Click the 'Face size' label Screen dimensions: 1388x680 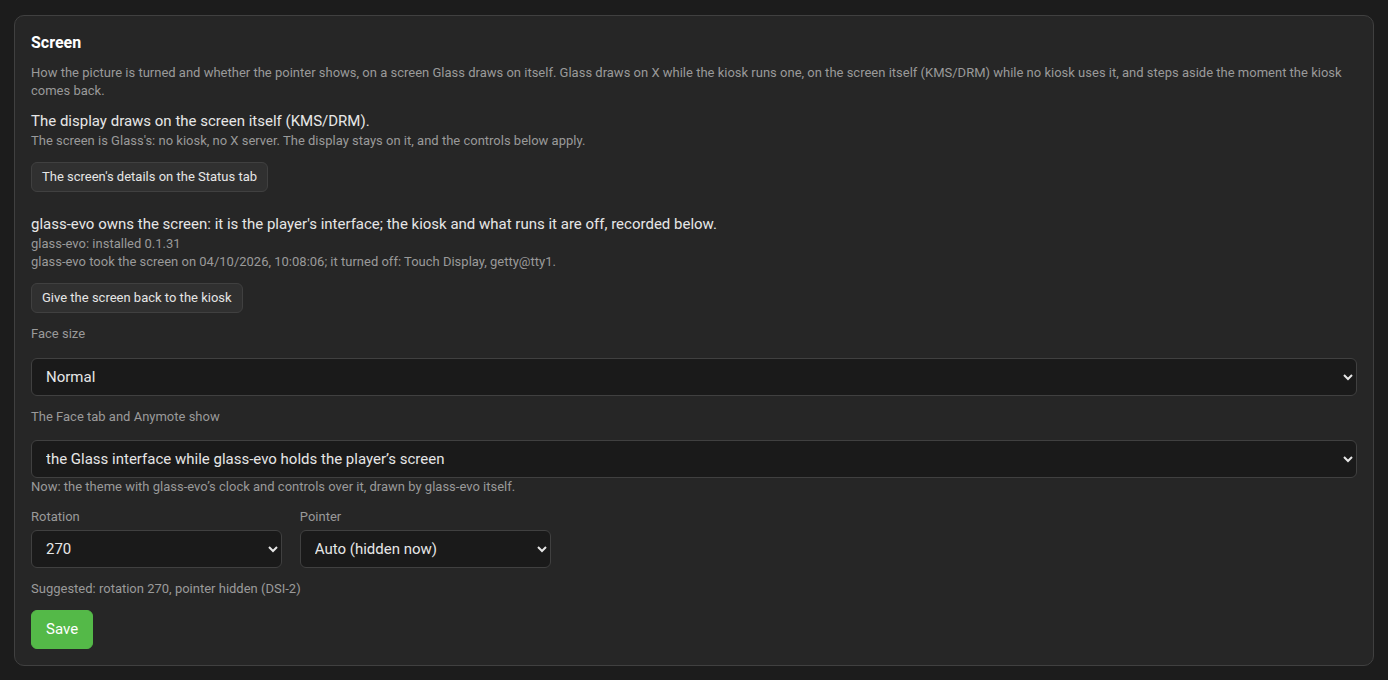[58, 334]
